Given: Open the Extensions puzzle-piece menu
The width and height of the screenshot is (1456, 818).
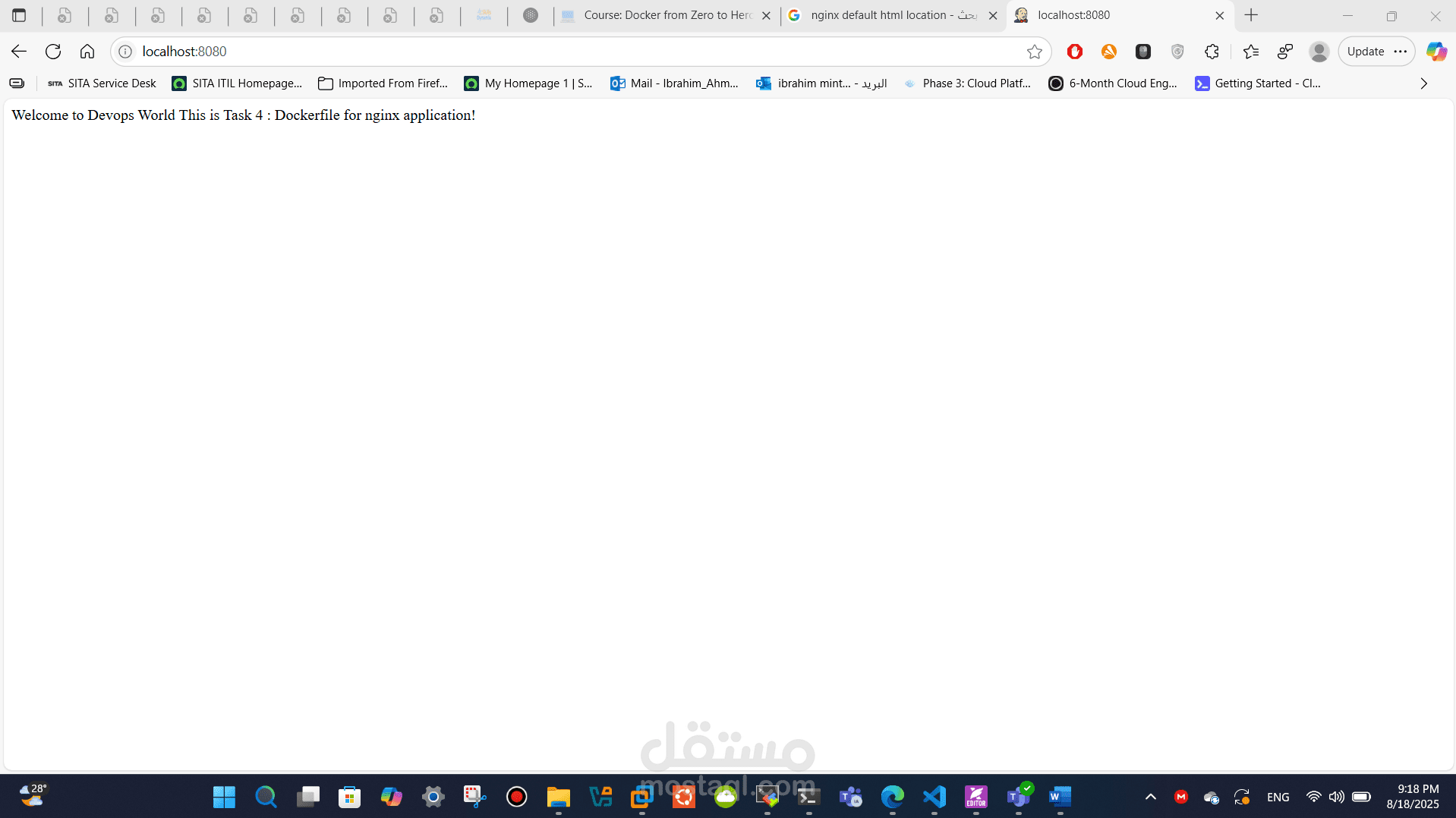Looking at the screenshot, I should [1212, 52].
